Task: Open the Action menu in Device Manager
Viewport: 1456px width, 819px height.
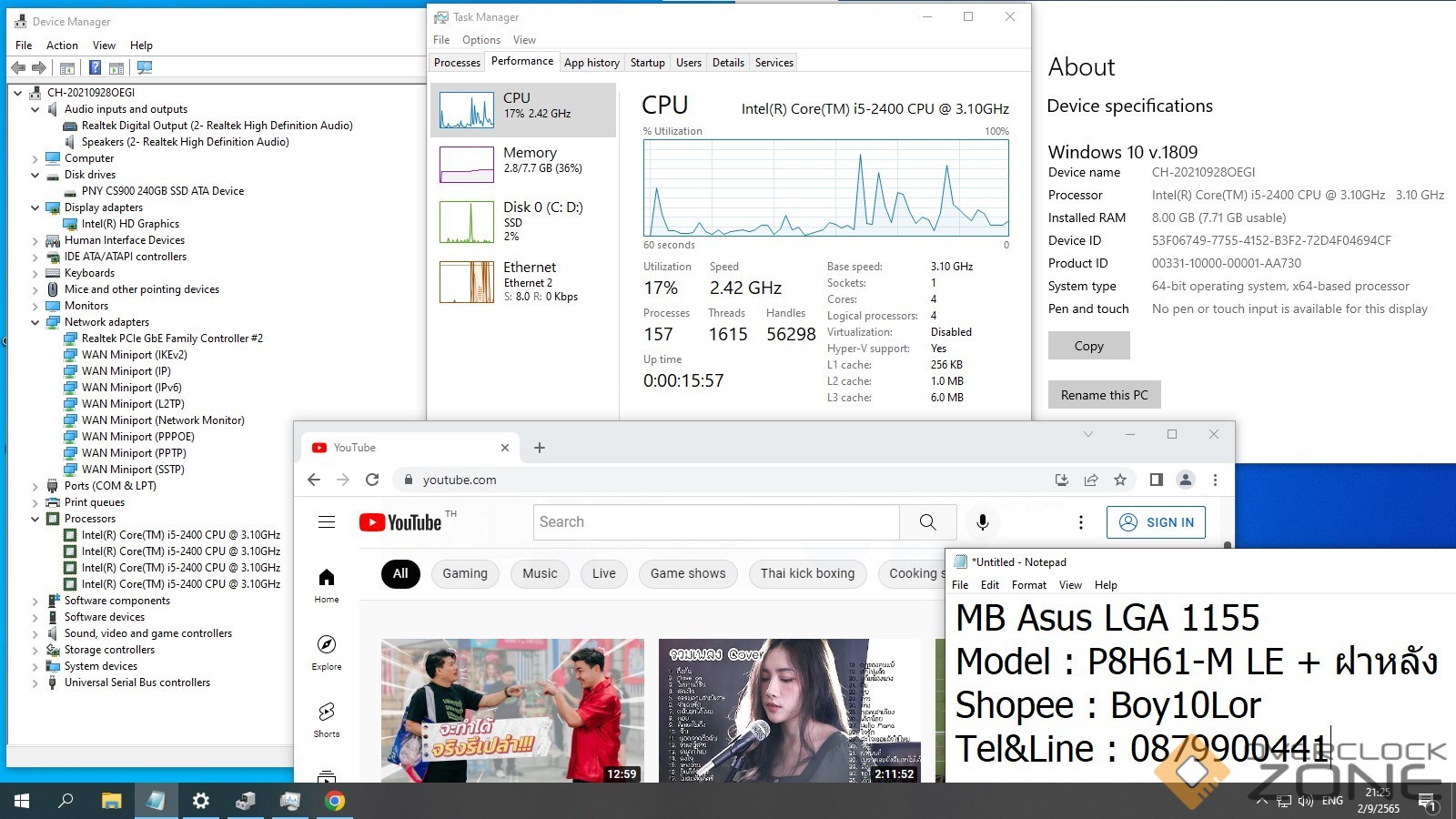Action: coord(62,45)
